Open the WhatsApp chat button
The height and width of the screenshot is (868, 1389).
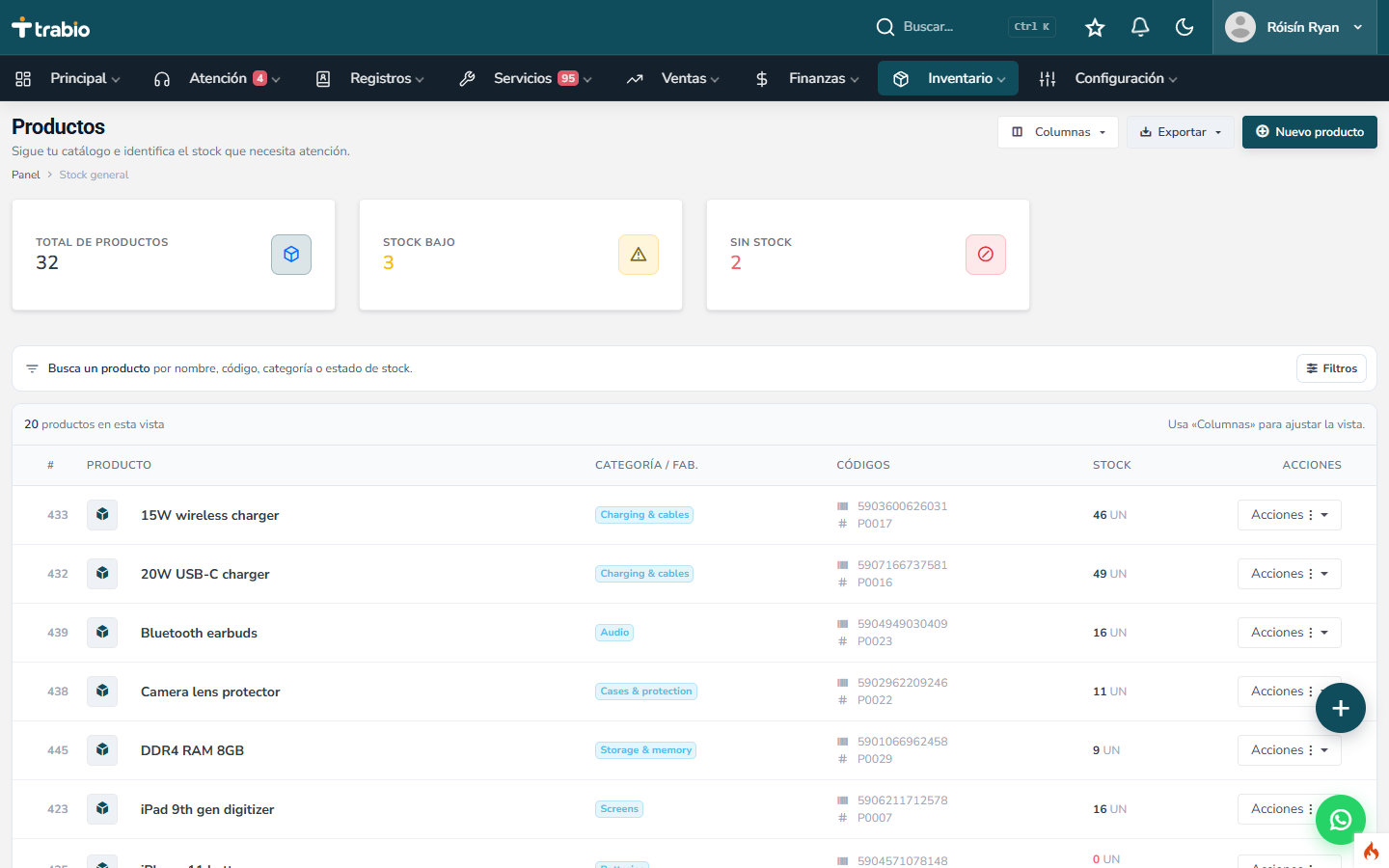click(1341, 820)
